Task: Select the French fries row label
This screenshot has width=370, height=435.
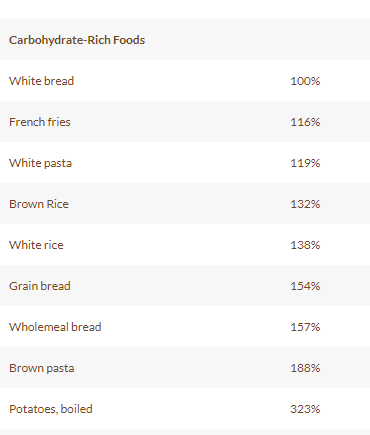Action: coord(40,122)
